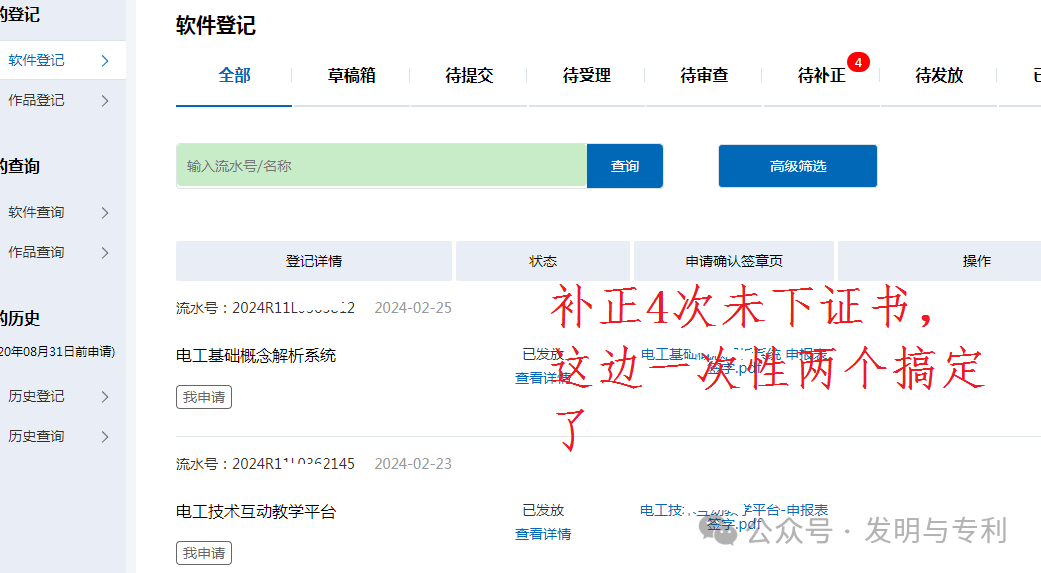Expand the 作品查询 chevron arrow
Image resolution: width=1041 pixels, height=573 pixels.
(x=105, y=252)
